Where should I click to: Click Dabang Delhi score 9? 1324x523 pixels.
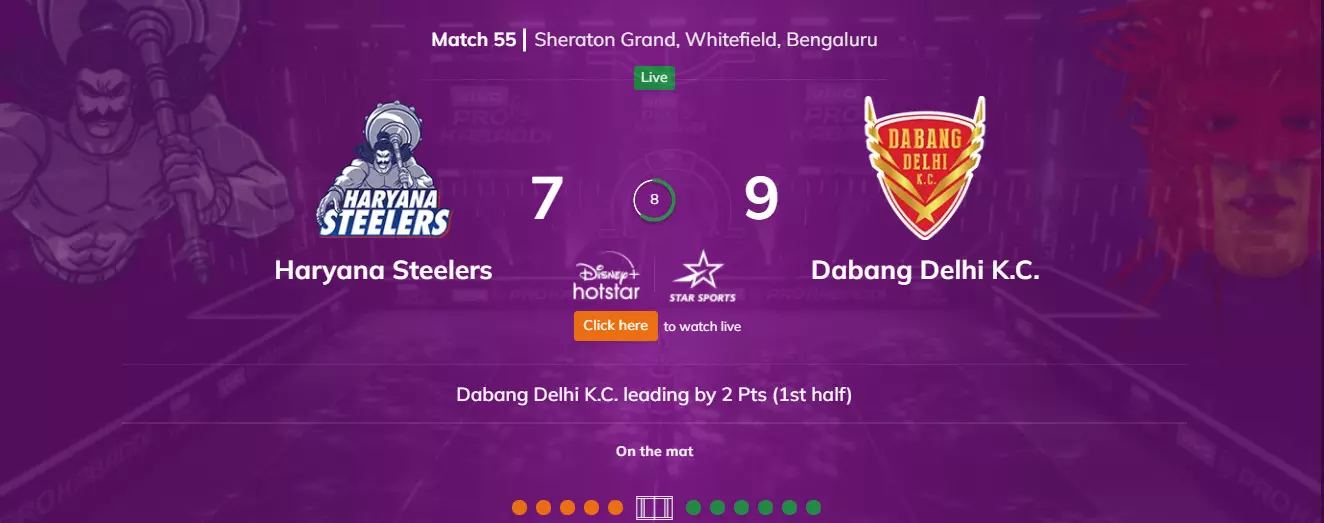coord(761,199)
